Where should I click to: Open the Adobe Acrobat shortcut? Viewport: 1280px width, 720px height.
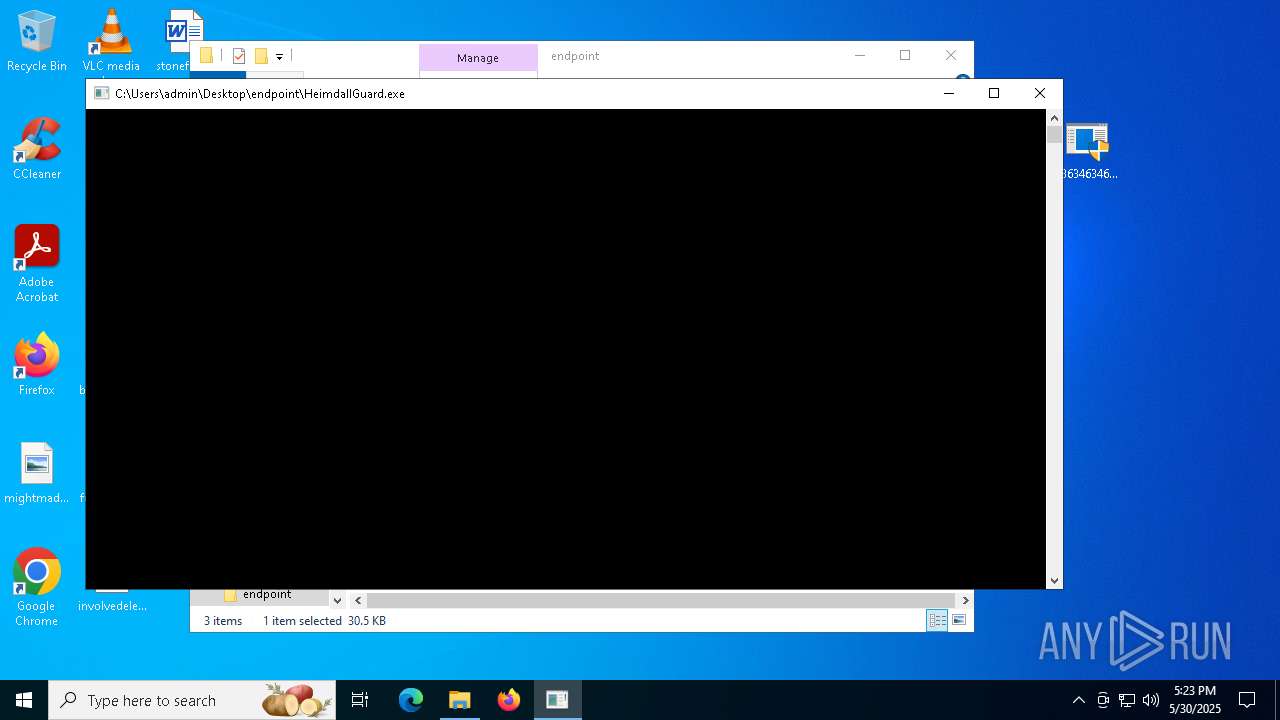coord(37,264)
